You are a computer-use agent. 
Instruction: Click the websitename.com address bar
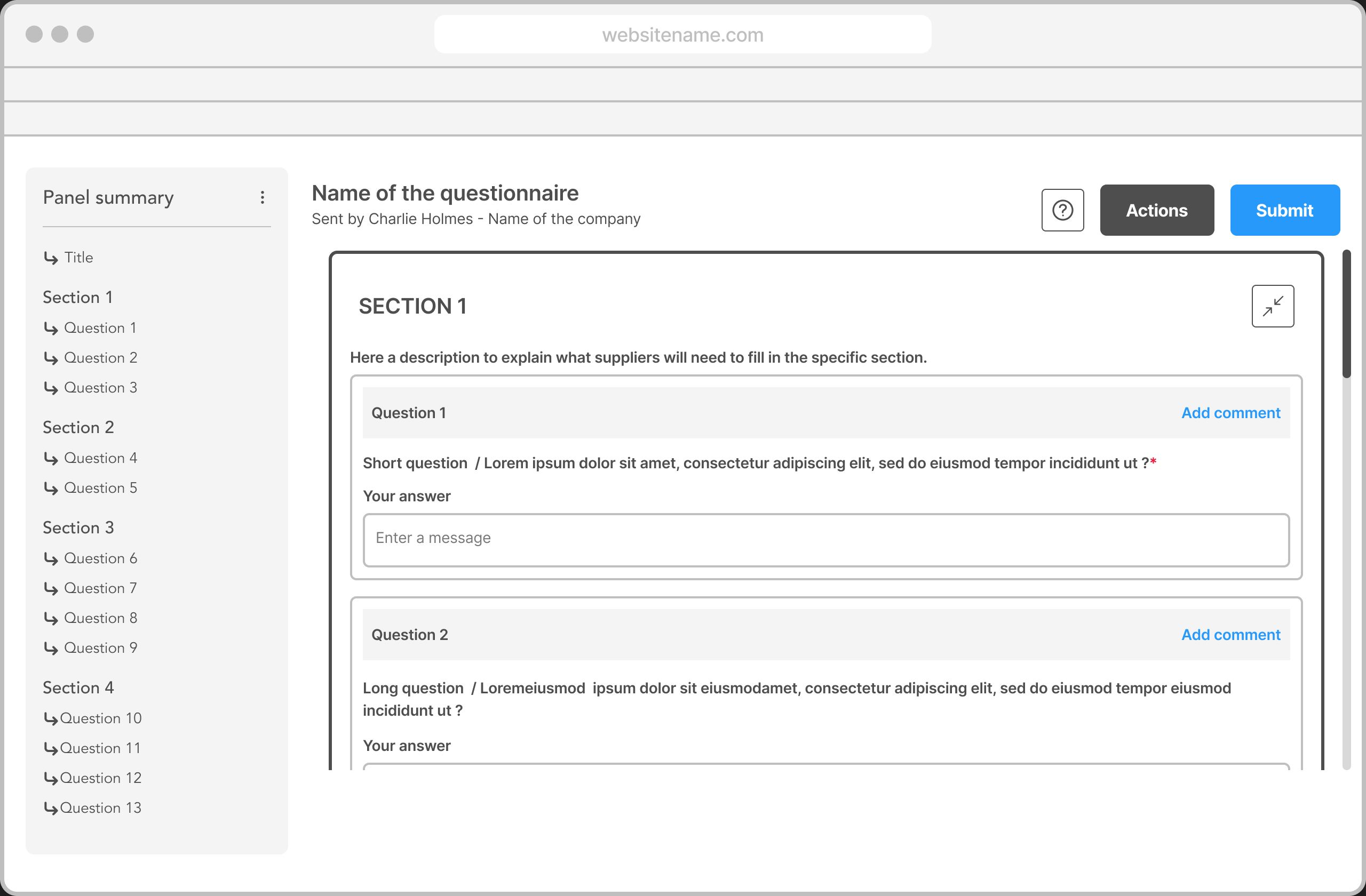pyautogui.click(x=682, y=35)
